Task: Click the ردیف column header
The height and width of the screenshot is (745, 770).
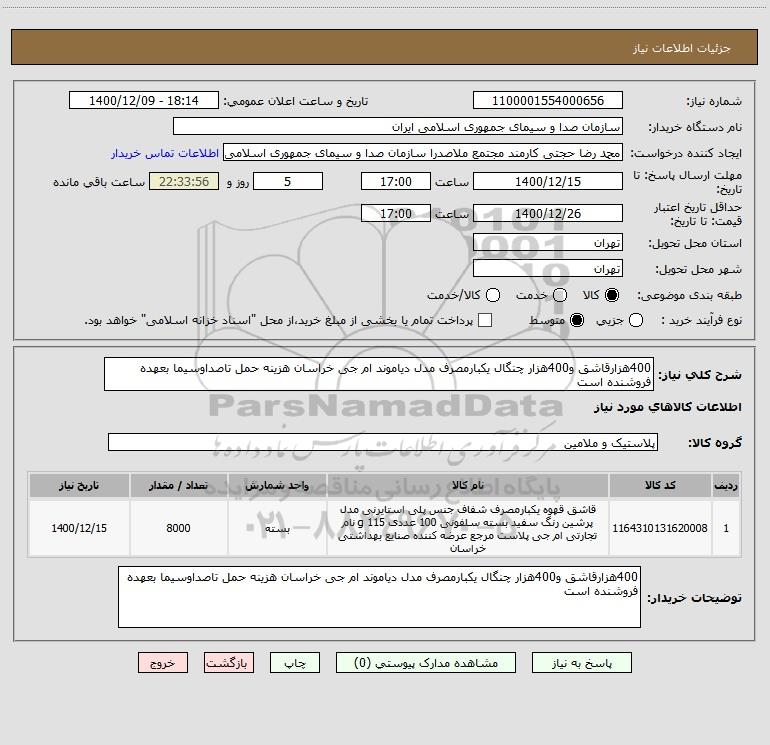Action: pyautogui.click(x=726, y=486)
